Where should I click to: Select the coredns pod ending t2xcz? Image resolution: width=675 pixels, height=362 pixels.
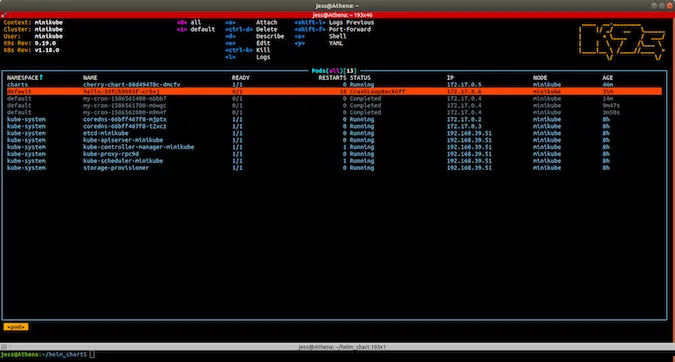pyautogui.click(x=334, y=126)
